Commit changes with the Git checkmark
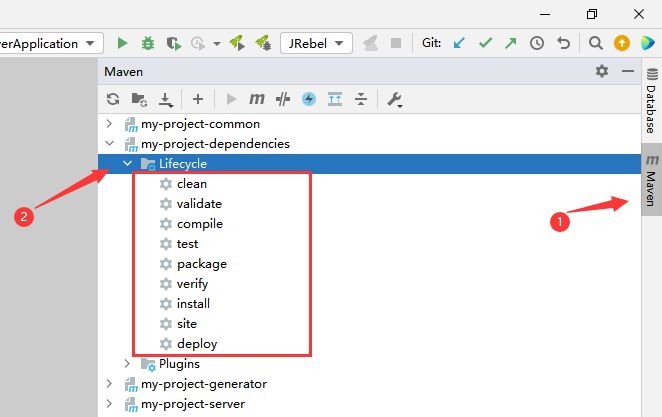Image resolution: width=662 pixels, height=417 pixels. click(485, 43)
